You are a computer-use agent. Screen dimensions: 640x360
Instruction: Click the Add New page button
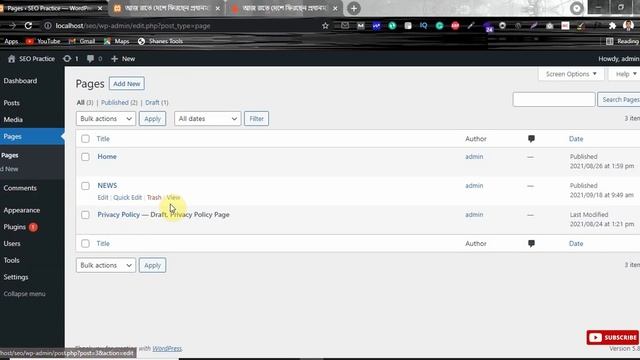point(127,84)
